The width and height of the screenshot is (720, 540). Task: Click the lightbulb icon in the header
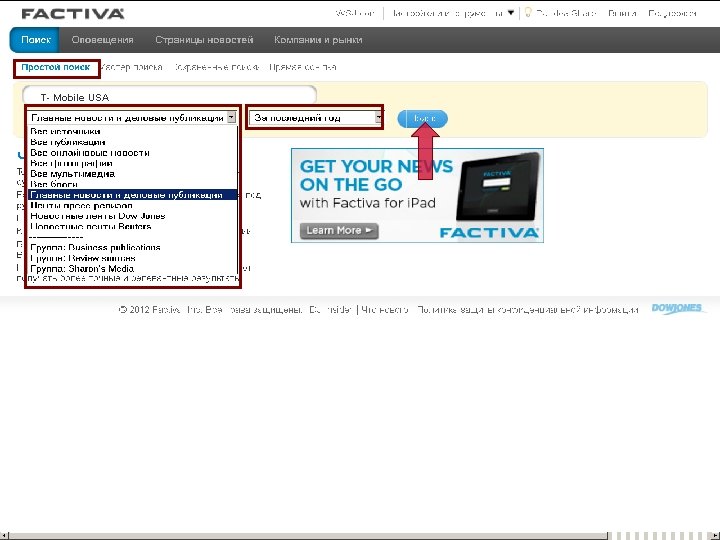click(528, 13)
